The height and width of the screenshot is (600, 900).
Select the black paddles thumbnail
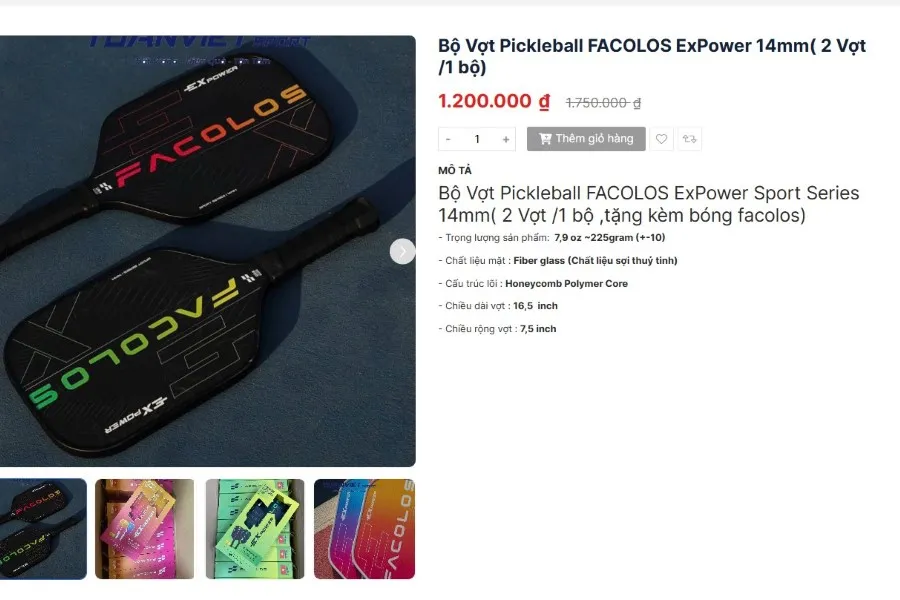[43, 529]
